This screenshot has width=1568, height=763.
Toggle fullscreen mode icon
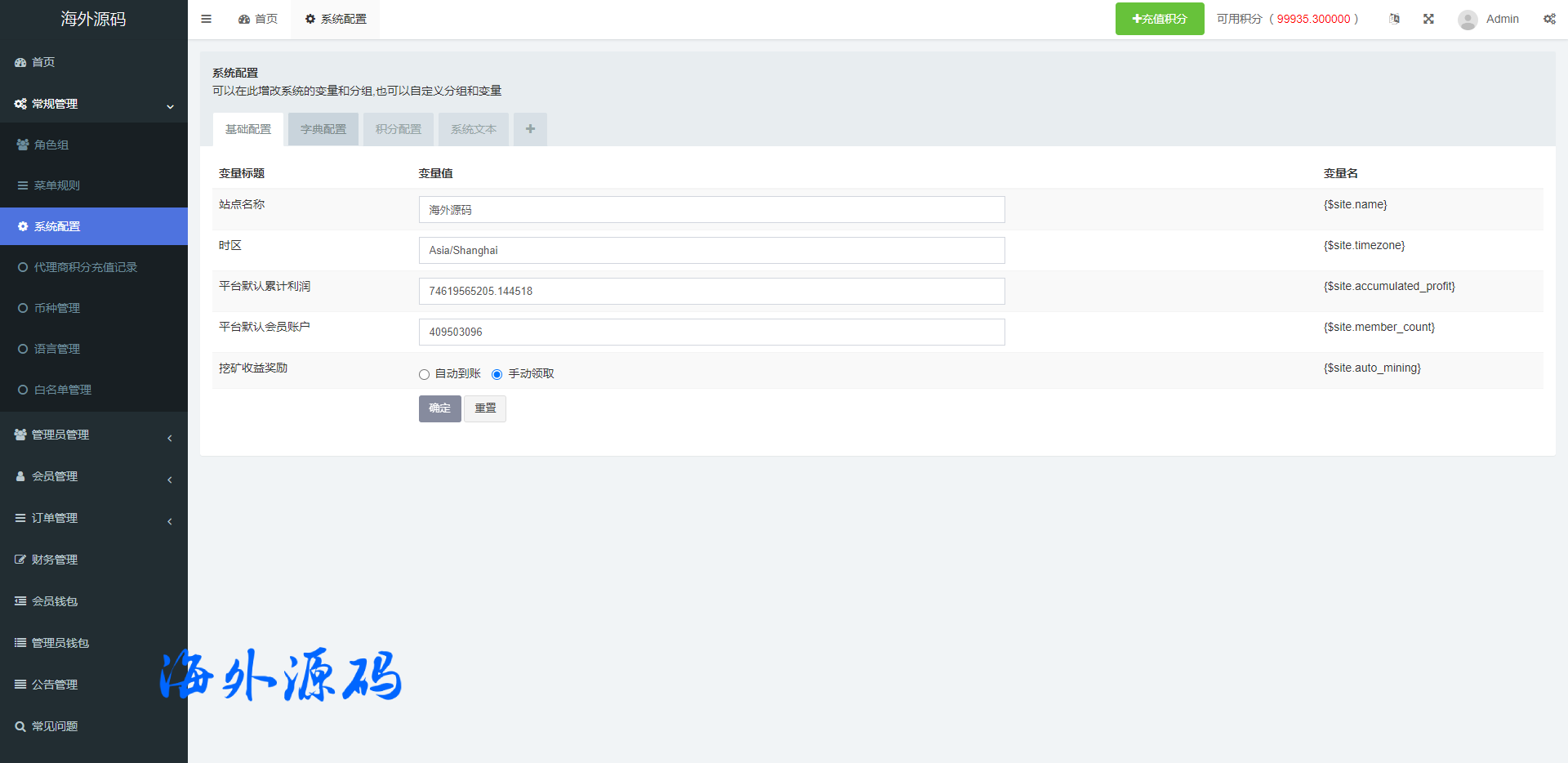tap(1428, 19)
